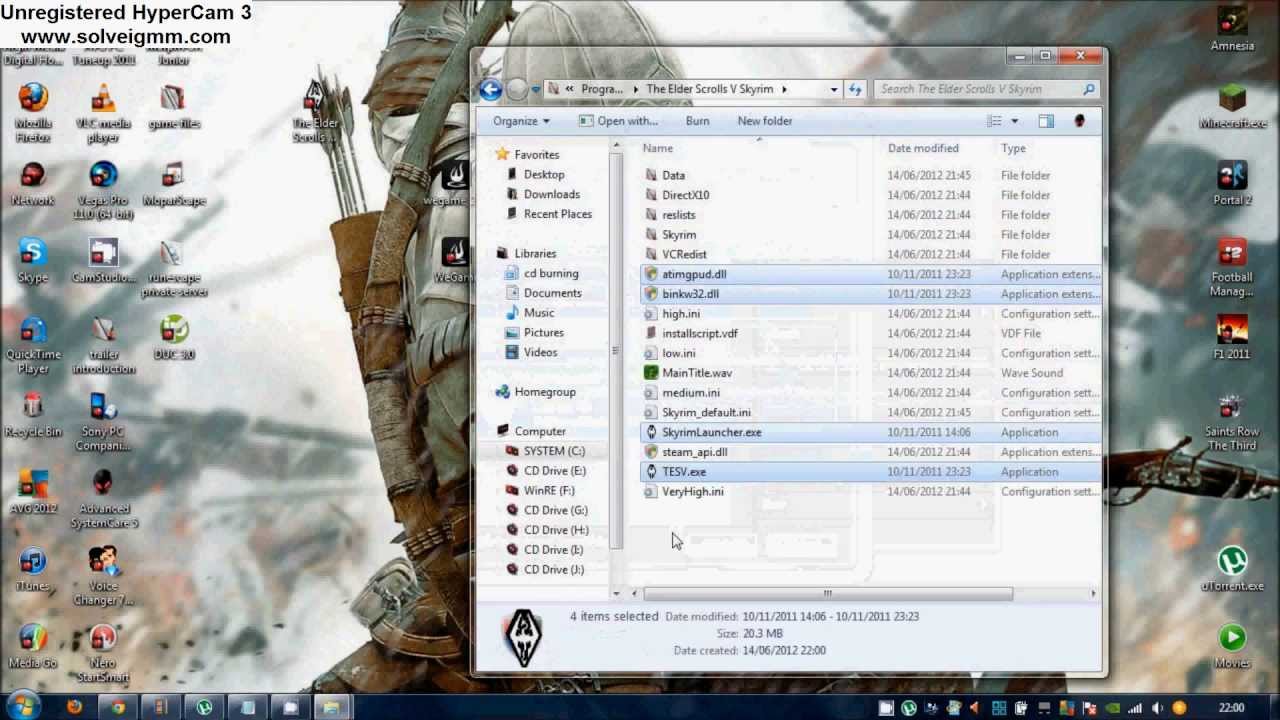Open Nero StartSmart desktop icon
The height and width of the screenshot is (720, 1280).
pyautogui.click(x=103, y=653)
